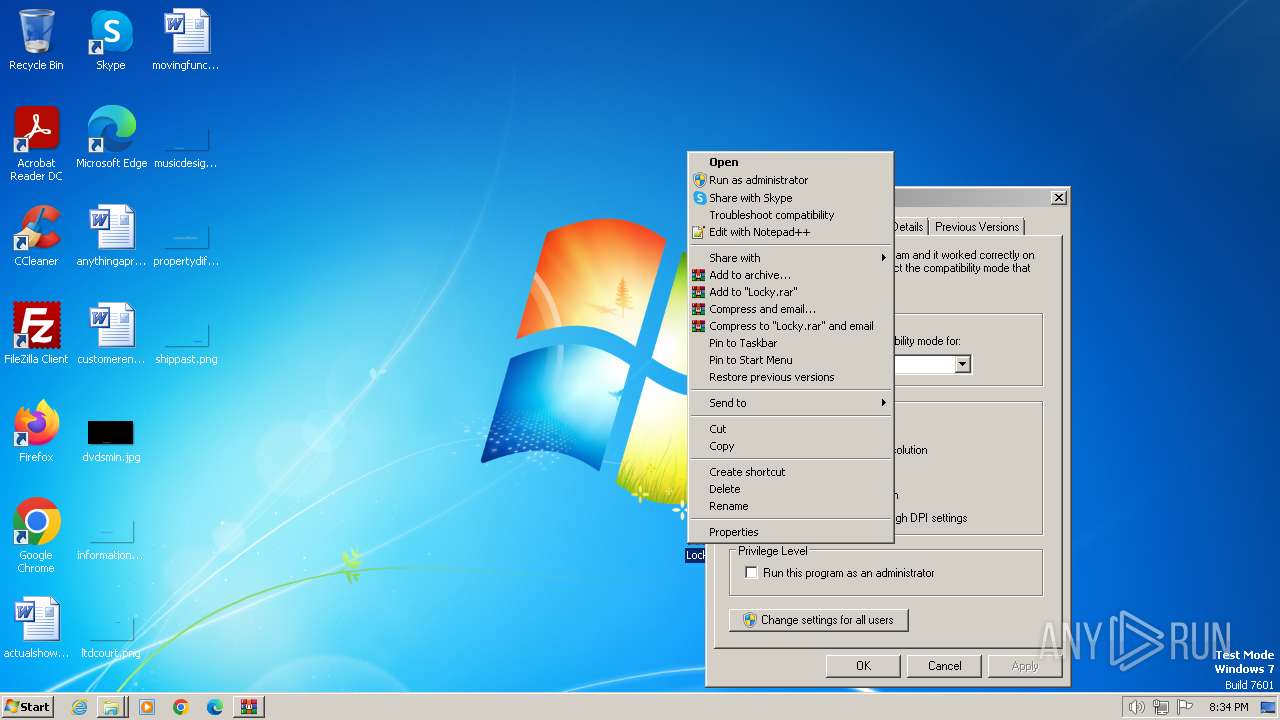
Task: Open Google Chrome desktop shortcut
Action: coord(36,536)
